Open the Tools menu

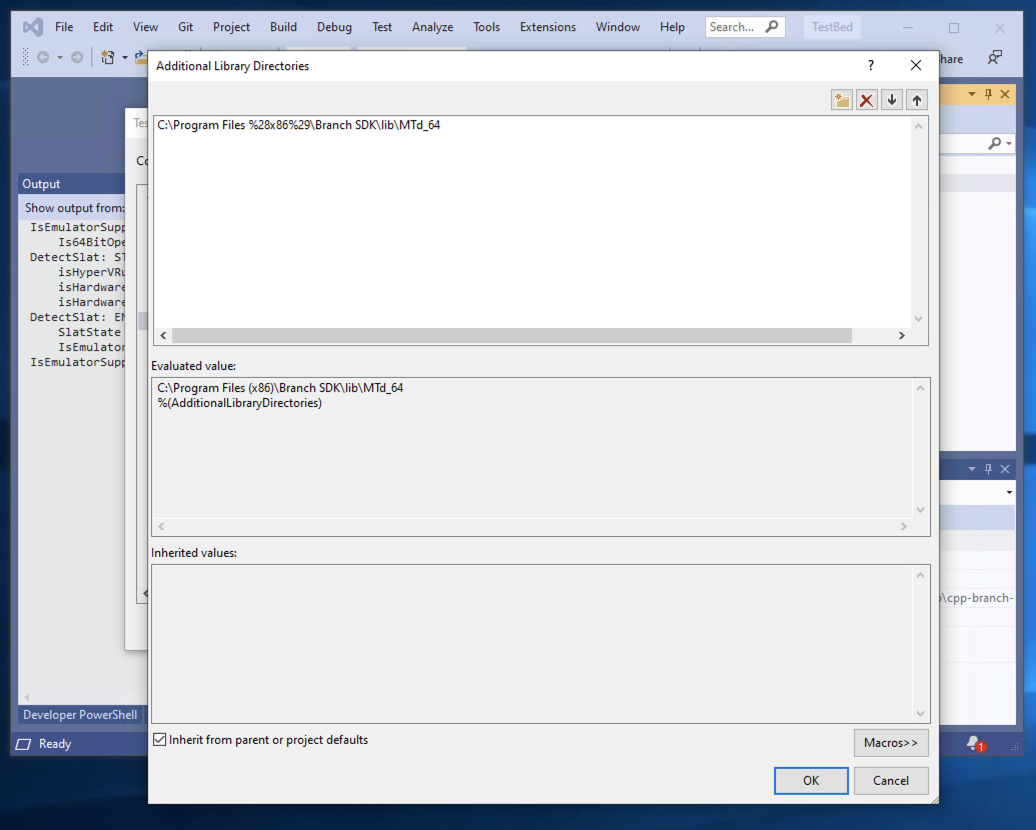coord(486,27)
